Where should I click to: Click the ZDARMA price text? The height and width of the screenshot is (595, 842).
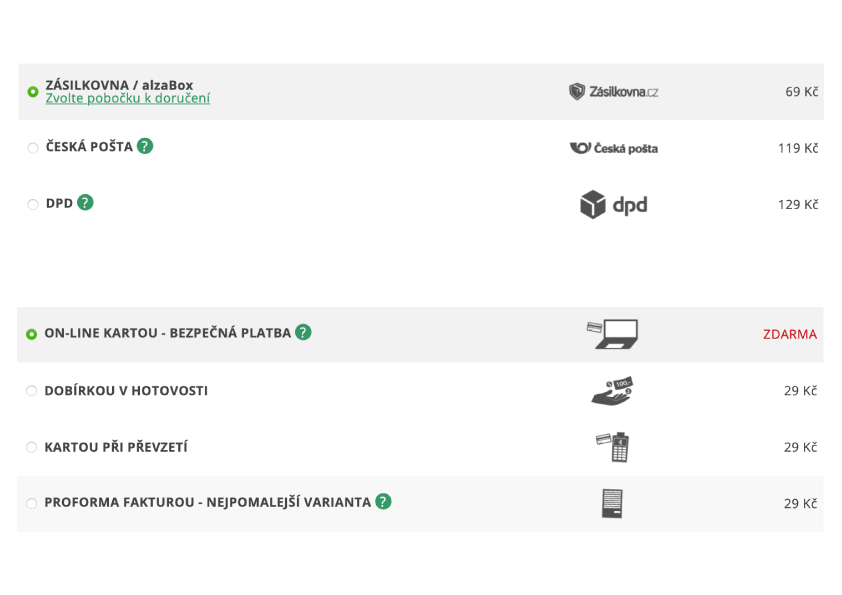click(790, 335)
